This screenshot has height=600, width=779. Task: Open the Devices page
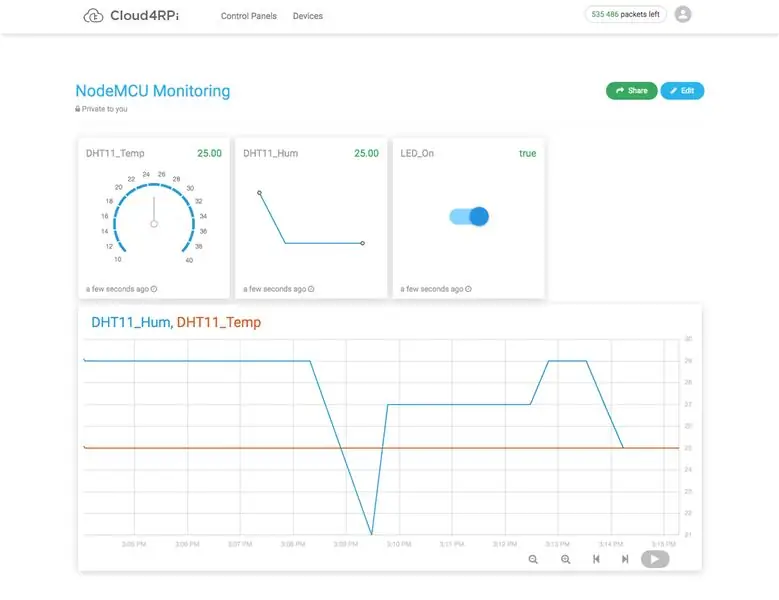308,16
